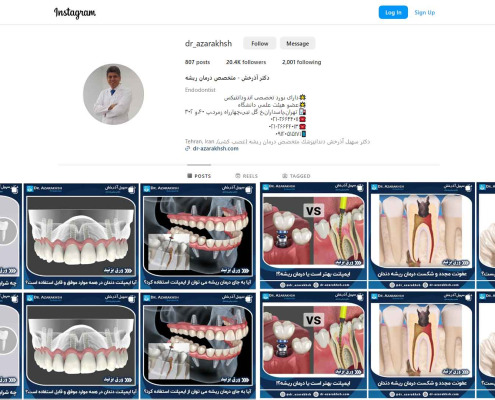The image size is (495, 400).
Task: Send a Message to dr_azarakhsh
Action: tap(297, 43)
